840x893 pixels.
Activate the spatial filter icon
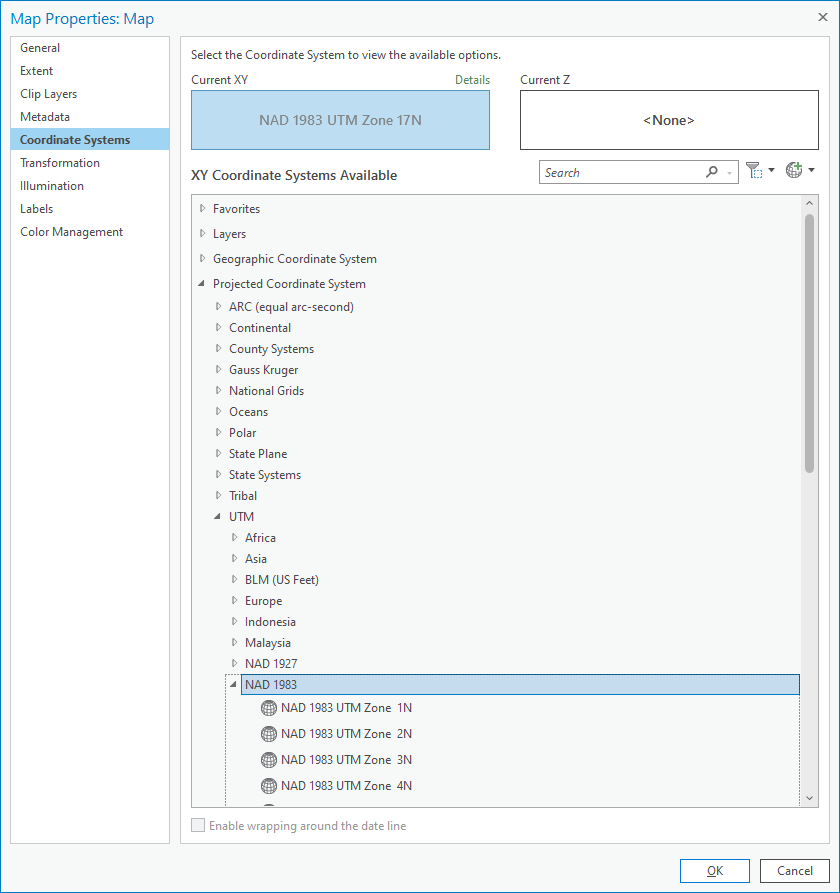[753, 170]
